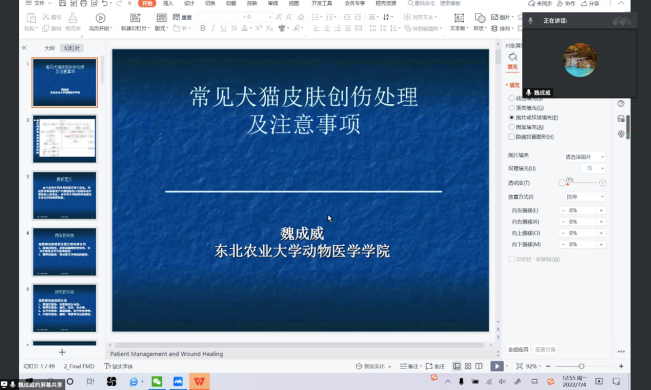Expand the texture fill dropdown
Screen dimensions: 651x390
tap(602, 168)
